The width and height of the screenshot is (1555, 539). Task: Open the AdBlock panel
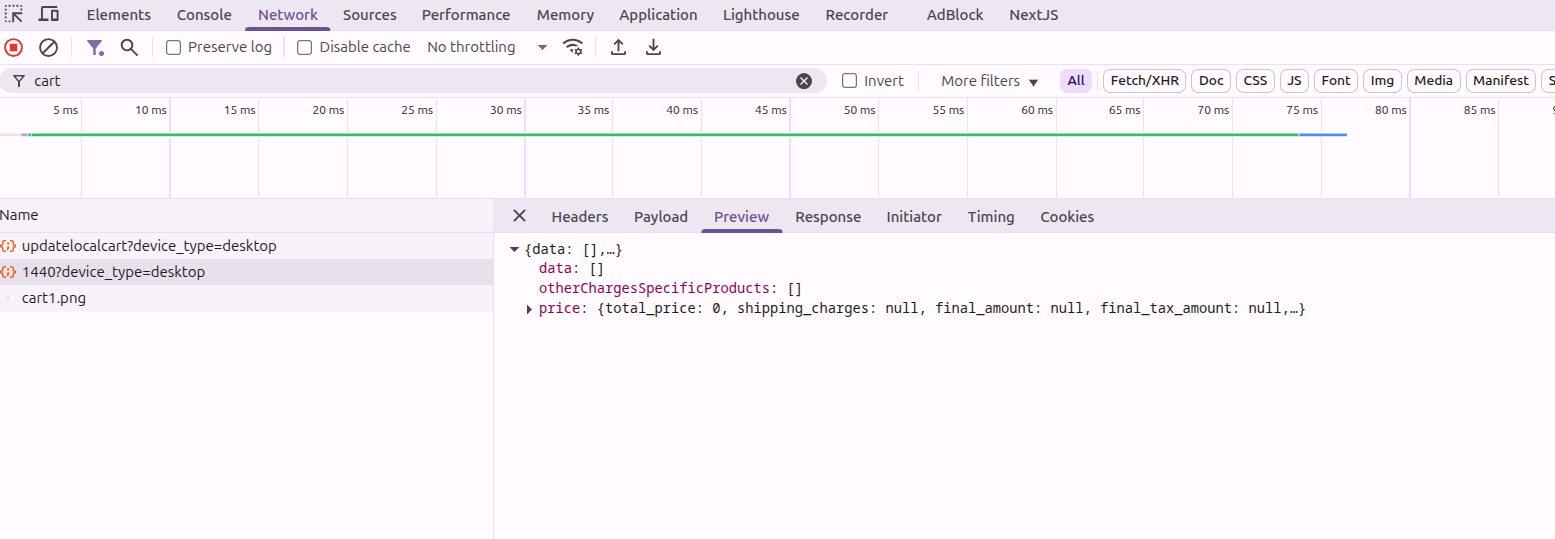click(x=955, y=15)
